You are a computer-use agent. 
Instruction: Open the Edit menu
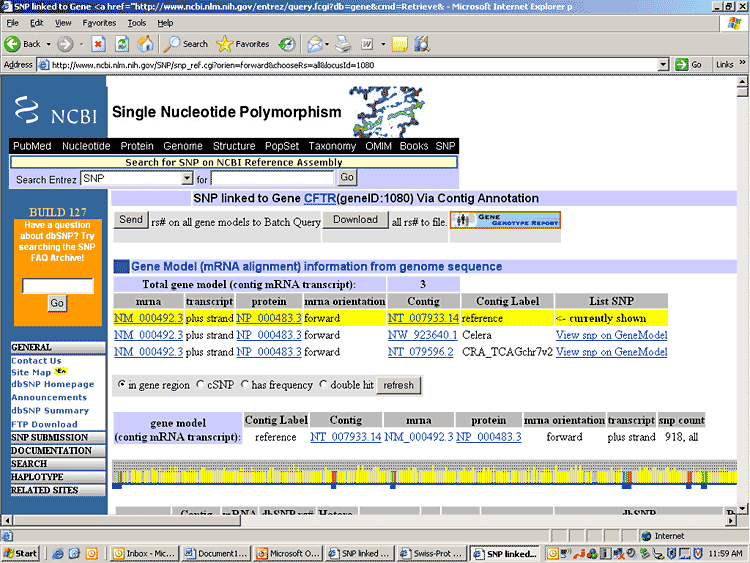(x=36, y=23)
